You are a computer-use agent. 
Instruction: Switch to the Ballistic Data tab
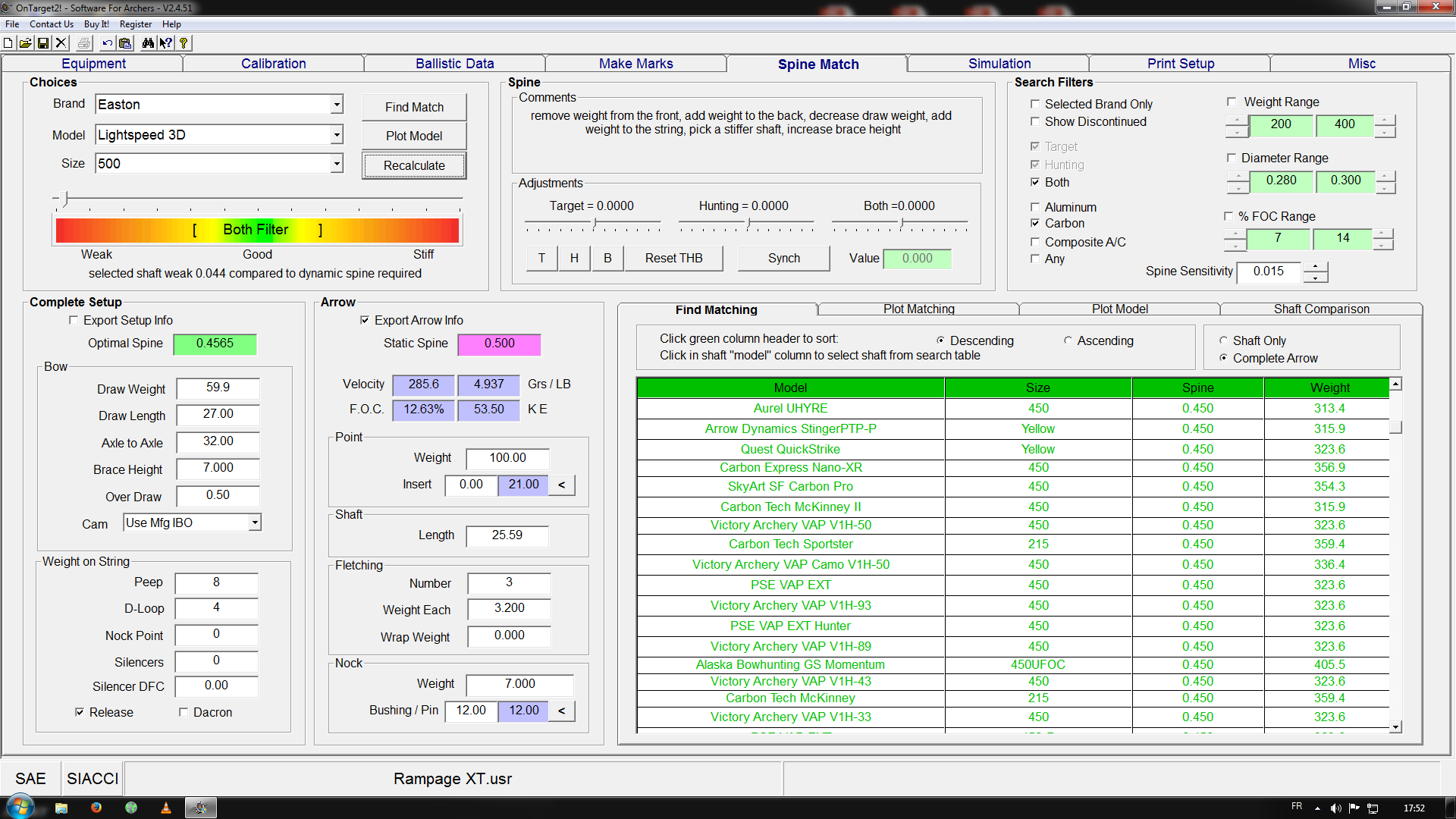(454, 64)
